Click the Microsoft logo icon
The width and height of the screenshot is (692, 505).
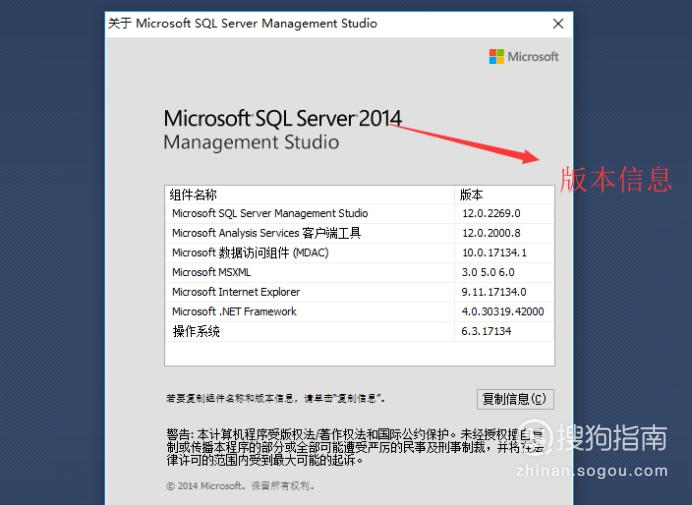(496, 57)
